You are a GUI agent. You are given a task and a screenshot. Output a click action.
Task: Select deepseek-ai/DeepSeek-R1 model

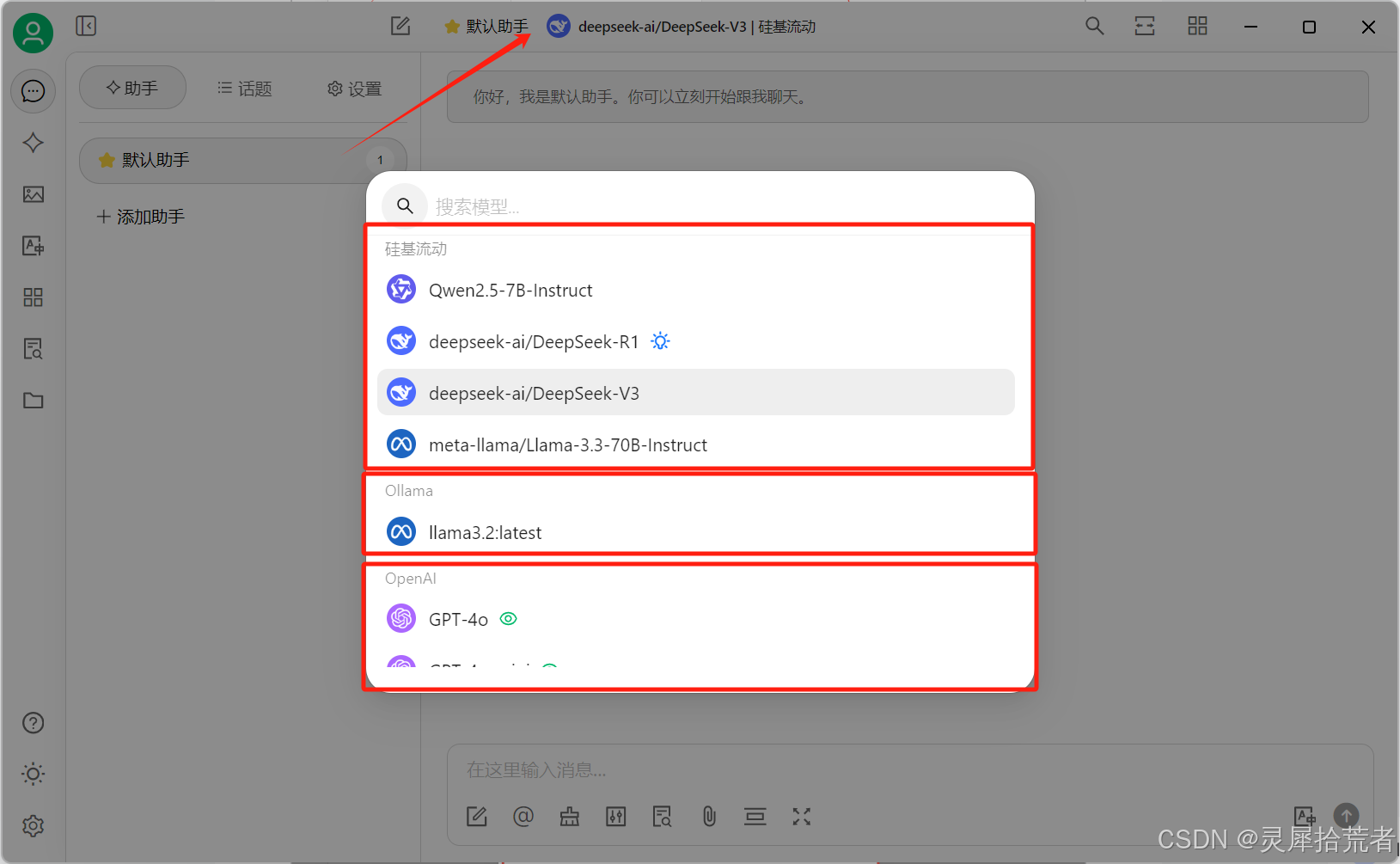[696, 341]
